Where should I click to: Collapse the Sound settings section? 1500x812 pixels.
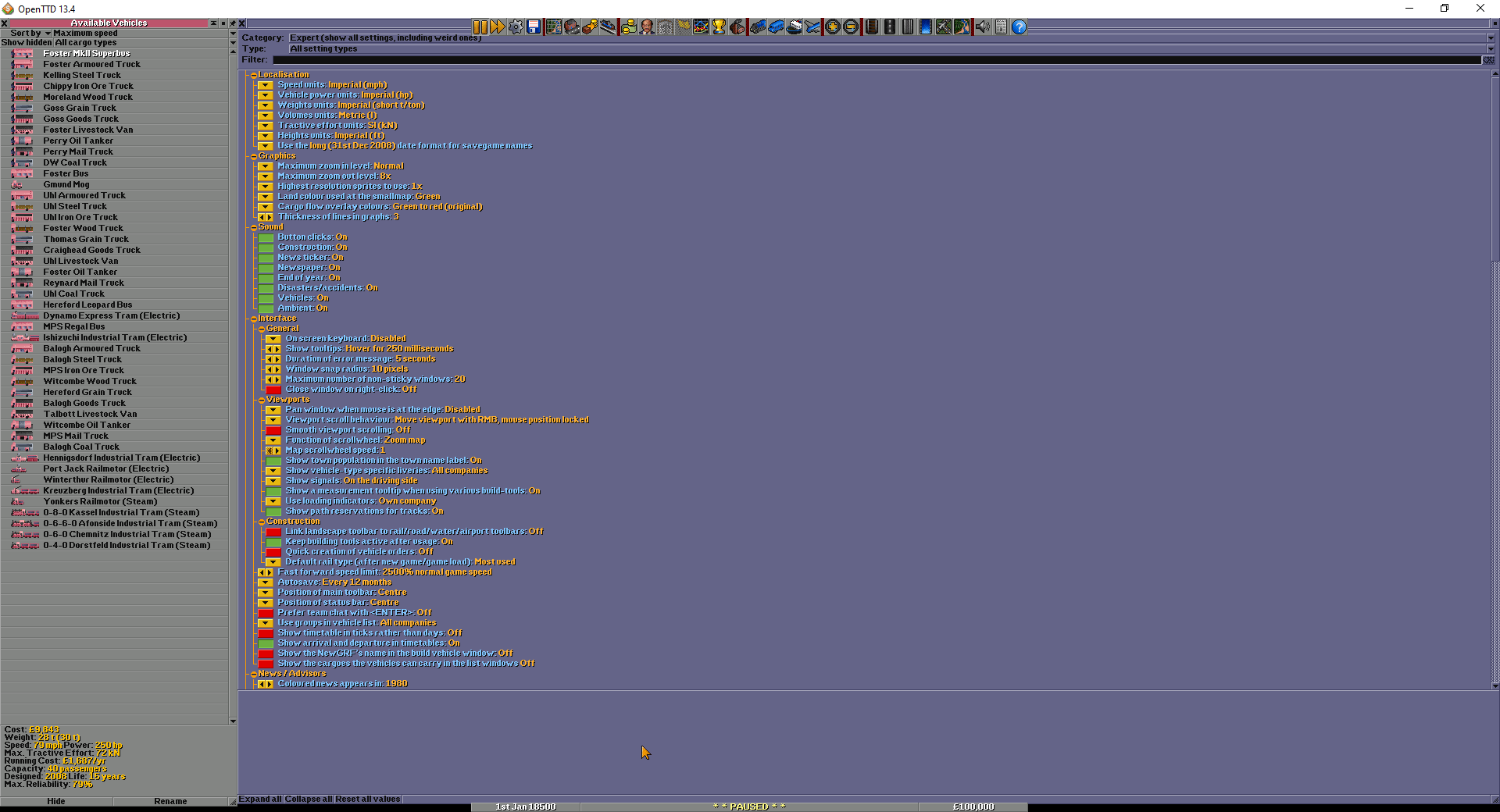254,228
